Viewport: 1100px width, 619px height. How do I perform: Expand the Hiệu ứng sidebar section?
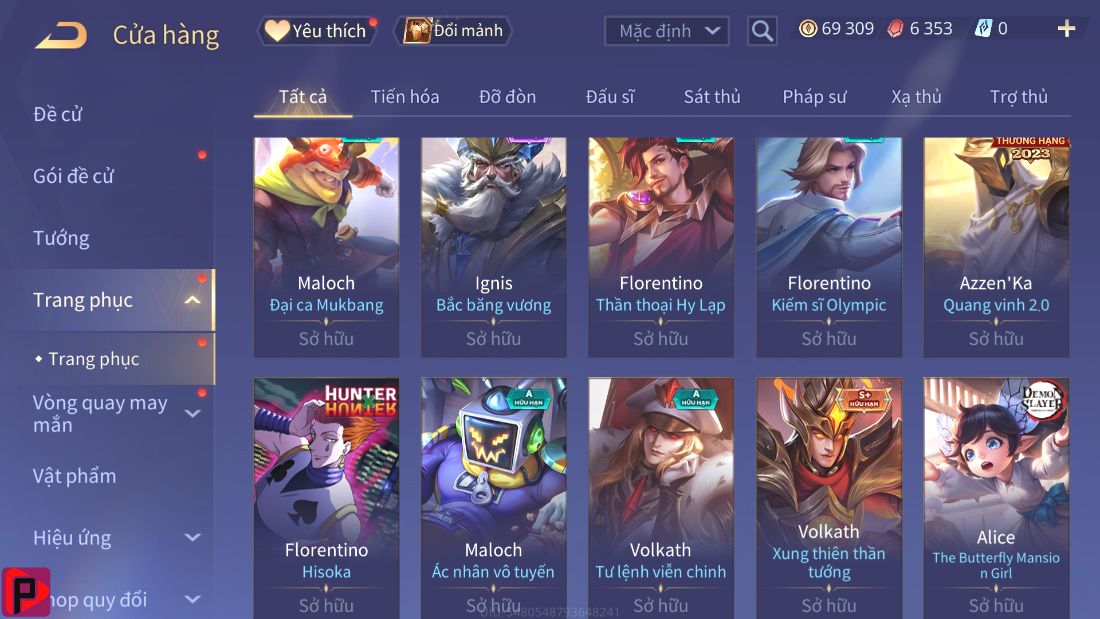coord(192,538)
